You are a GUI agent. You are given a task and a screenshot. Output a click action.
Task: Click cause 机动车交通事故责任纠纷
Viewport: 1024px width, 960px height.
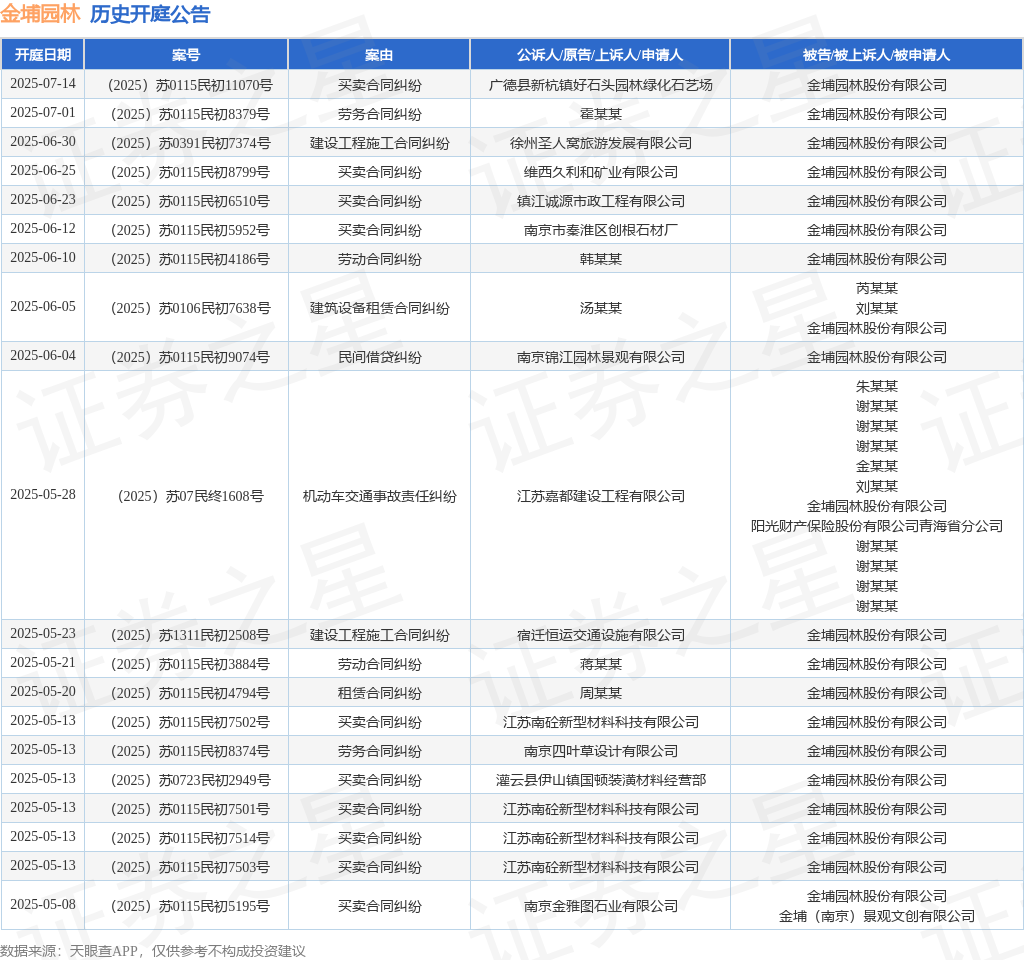tap(379, 496)
